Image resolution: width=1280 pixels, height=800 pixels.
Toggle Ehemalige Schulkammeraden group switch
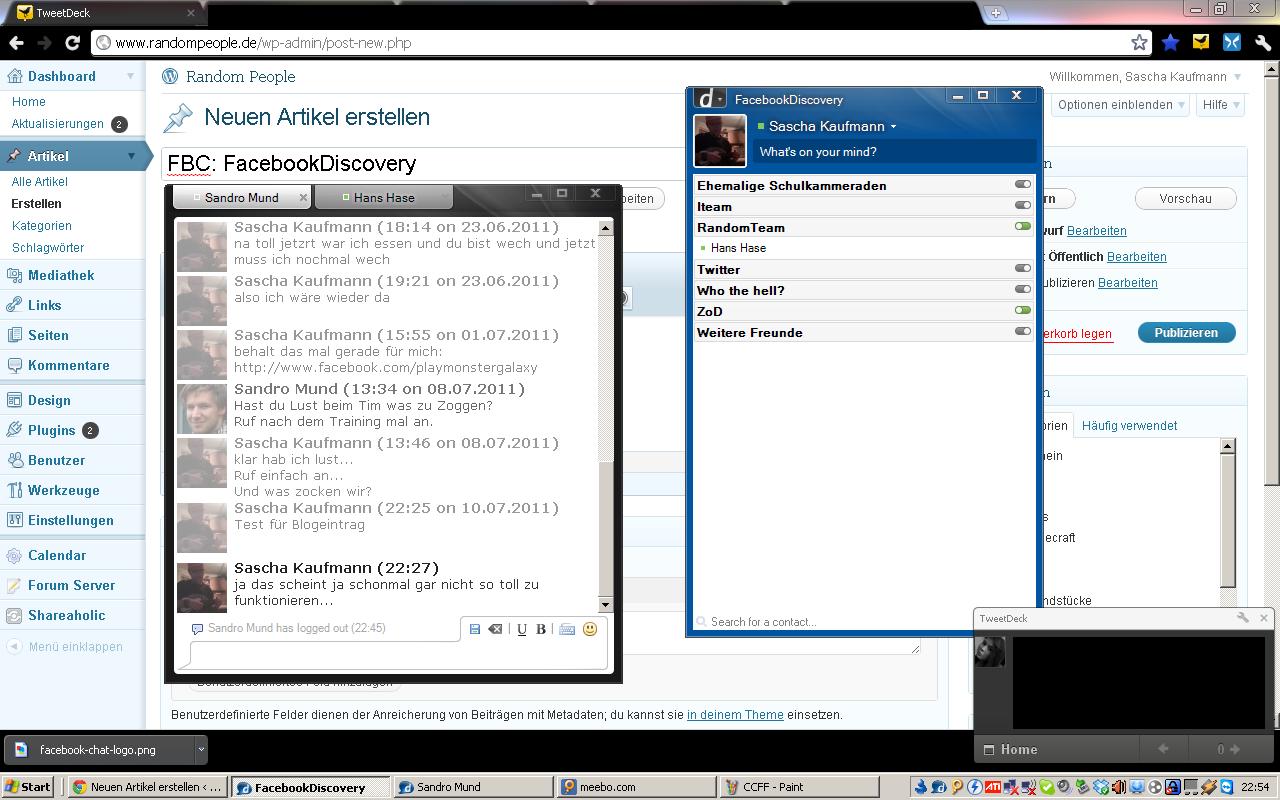(1022, 185)
